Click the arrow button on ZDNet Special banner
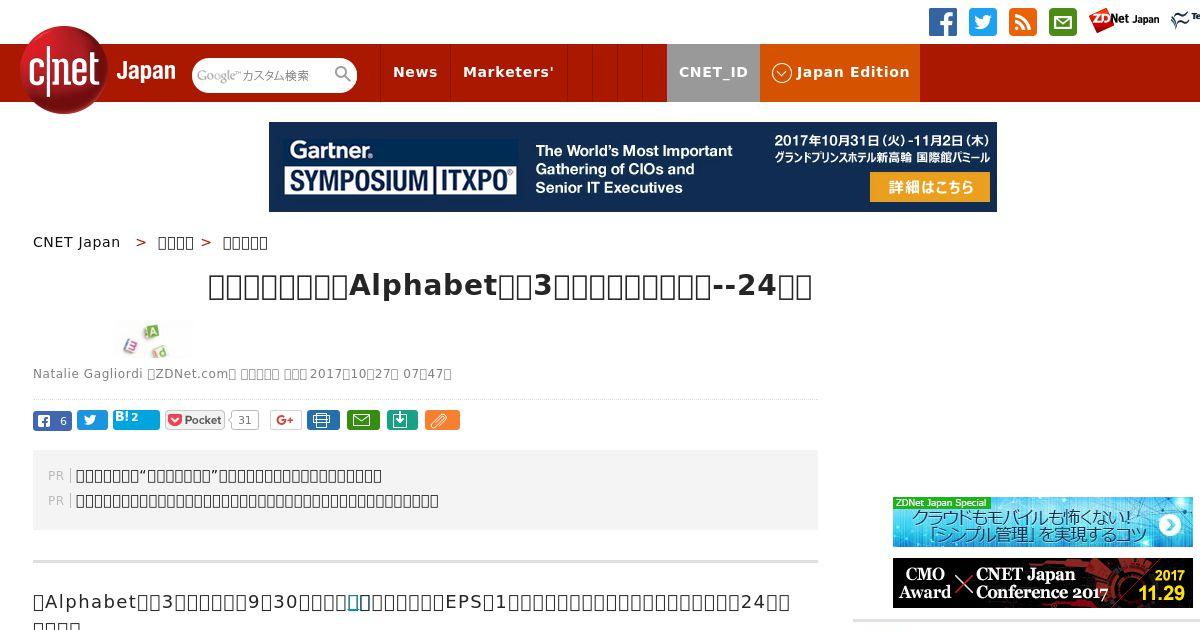The height and width of the screenshot is (630, 1200). point(1170,525)
